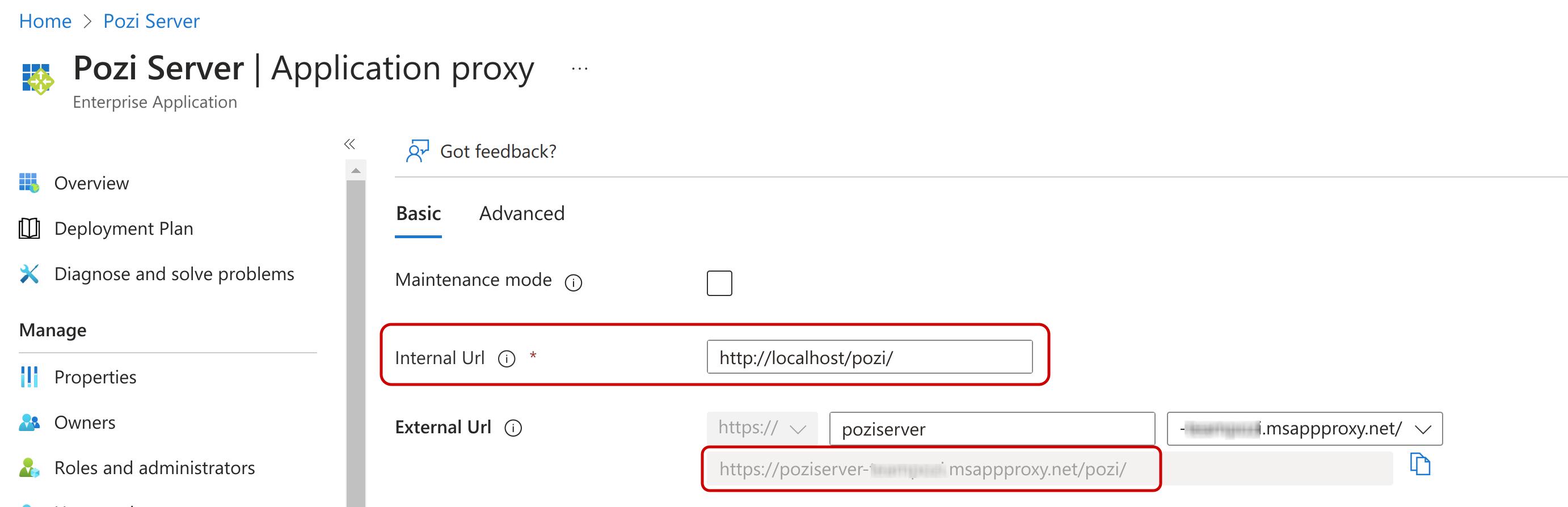
Task: Open the Deployment Plan menu item
Action: (124, 229)
